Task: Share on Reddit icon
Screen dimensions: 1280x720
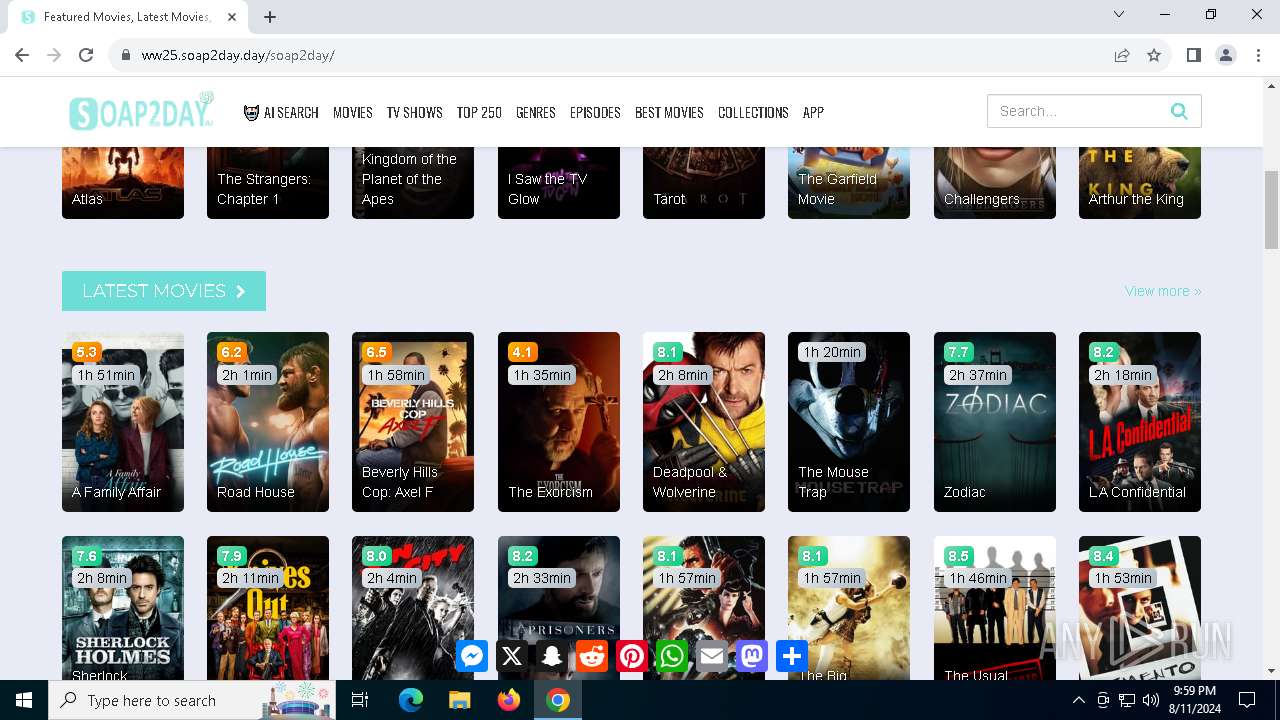Action: (592, 656)
